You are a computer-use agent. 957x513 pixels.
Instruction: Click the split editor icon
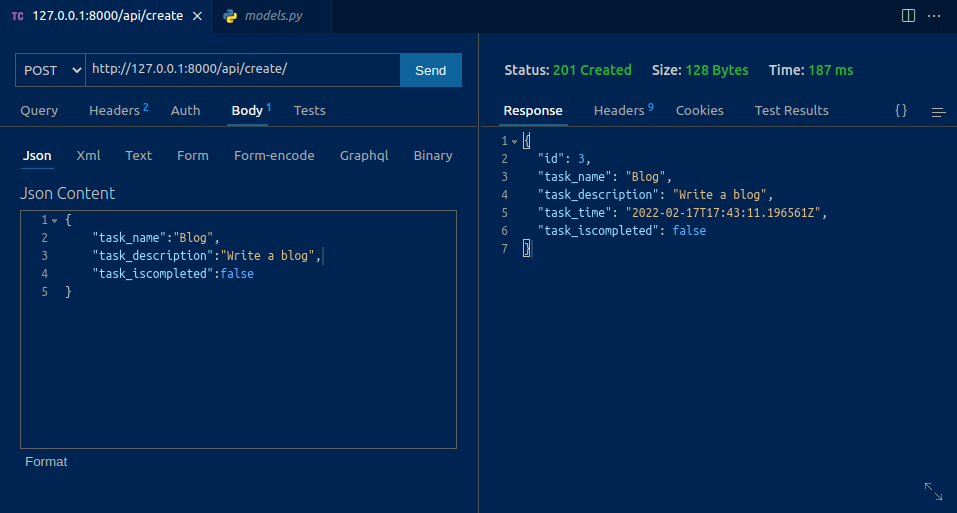coord(908,16)
